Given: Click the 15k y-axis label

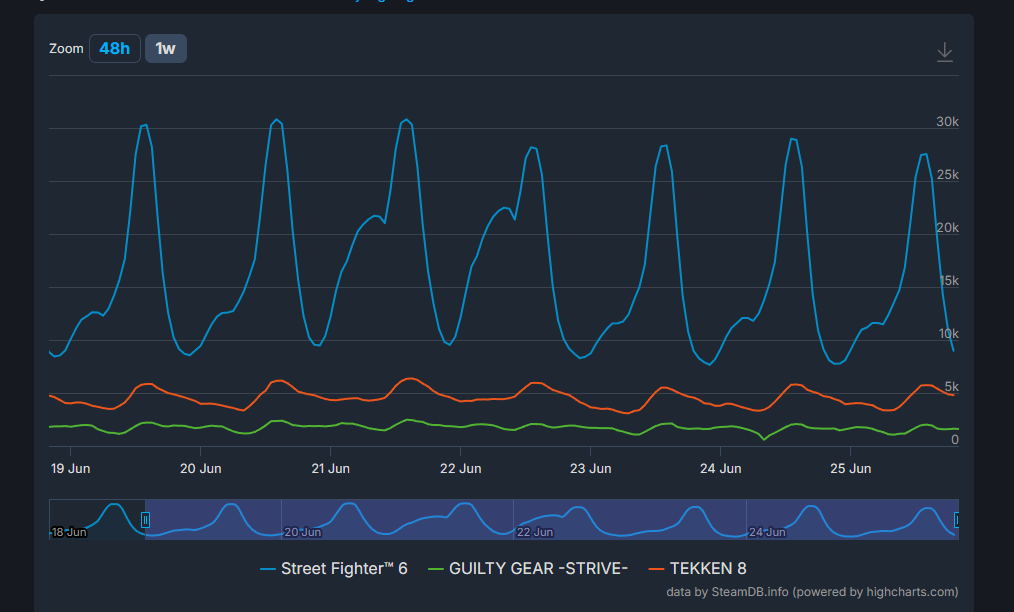Looking at the screenshot, I should coord(949,281).
